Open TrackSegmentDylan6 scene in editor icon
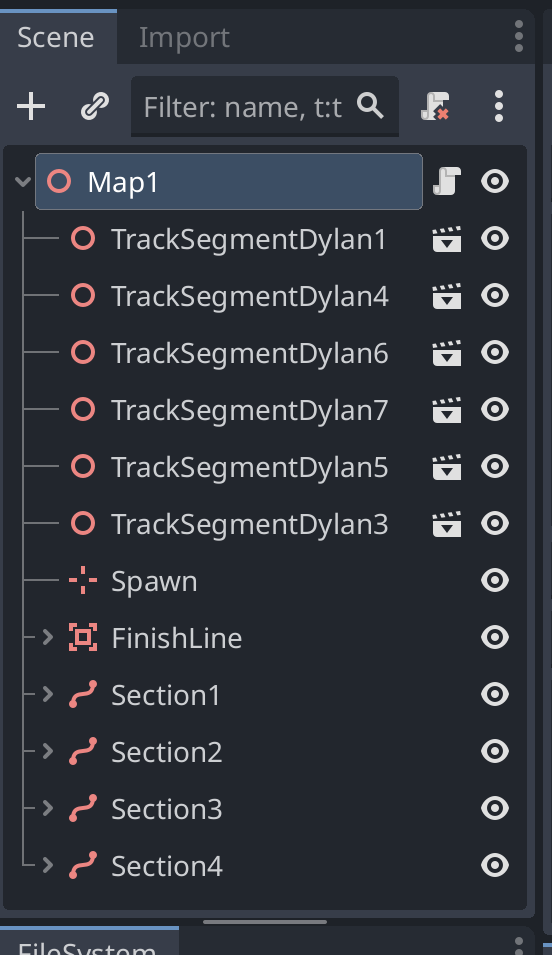Image resolution: width=552 pixels, height=955 pixels. (447, 353)
